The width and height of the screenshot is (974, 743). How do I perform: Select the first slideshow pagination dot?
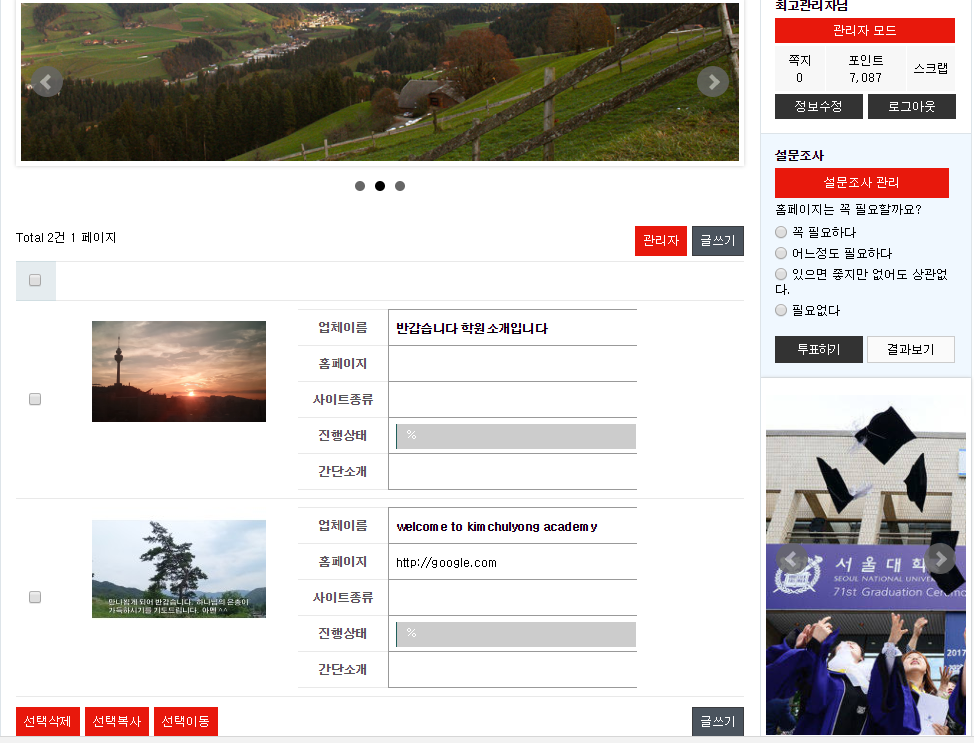360,186
